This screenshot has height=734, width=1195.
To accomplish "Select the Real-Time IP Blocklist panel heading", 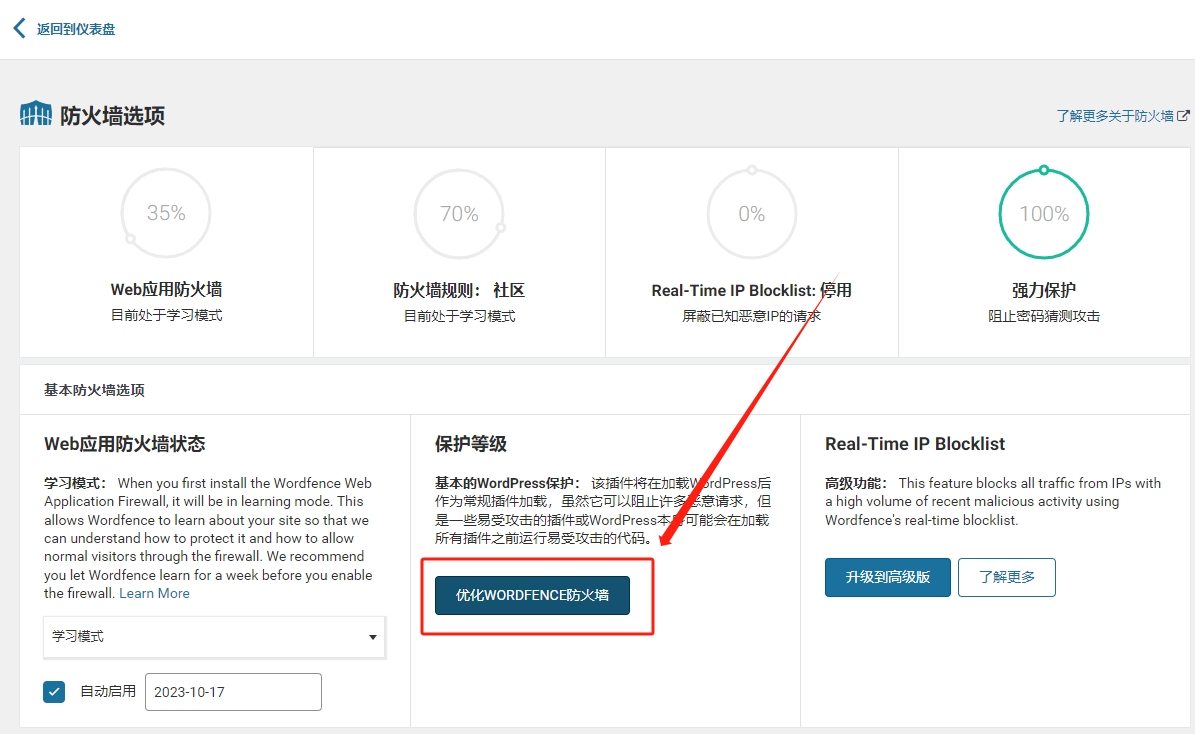I will [x=915, y=444].
